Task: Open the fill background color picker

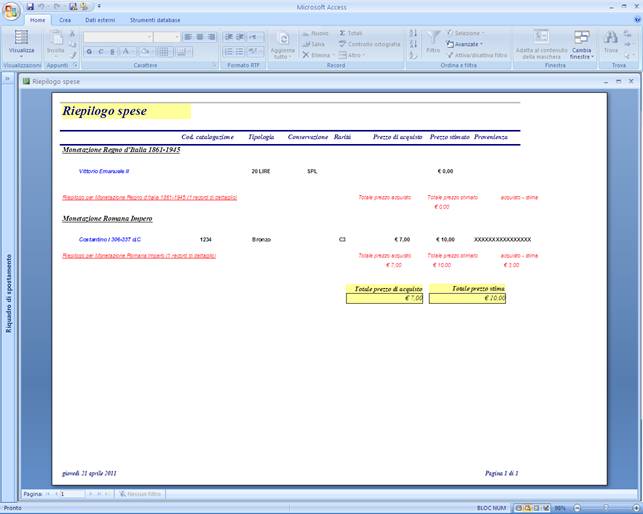Action: tap(146, 52)
